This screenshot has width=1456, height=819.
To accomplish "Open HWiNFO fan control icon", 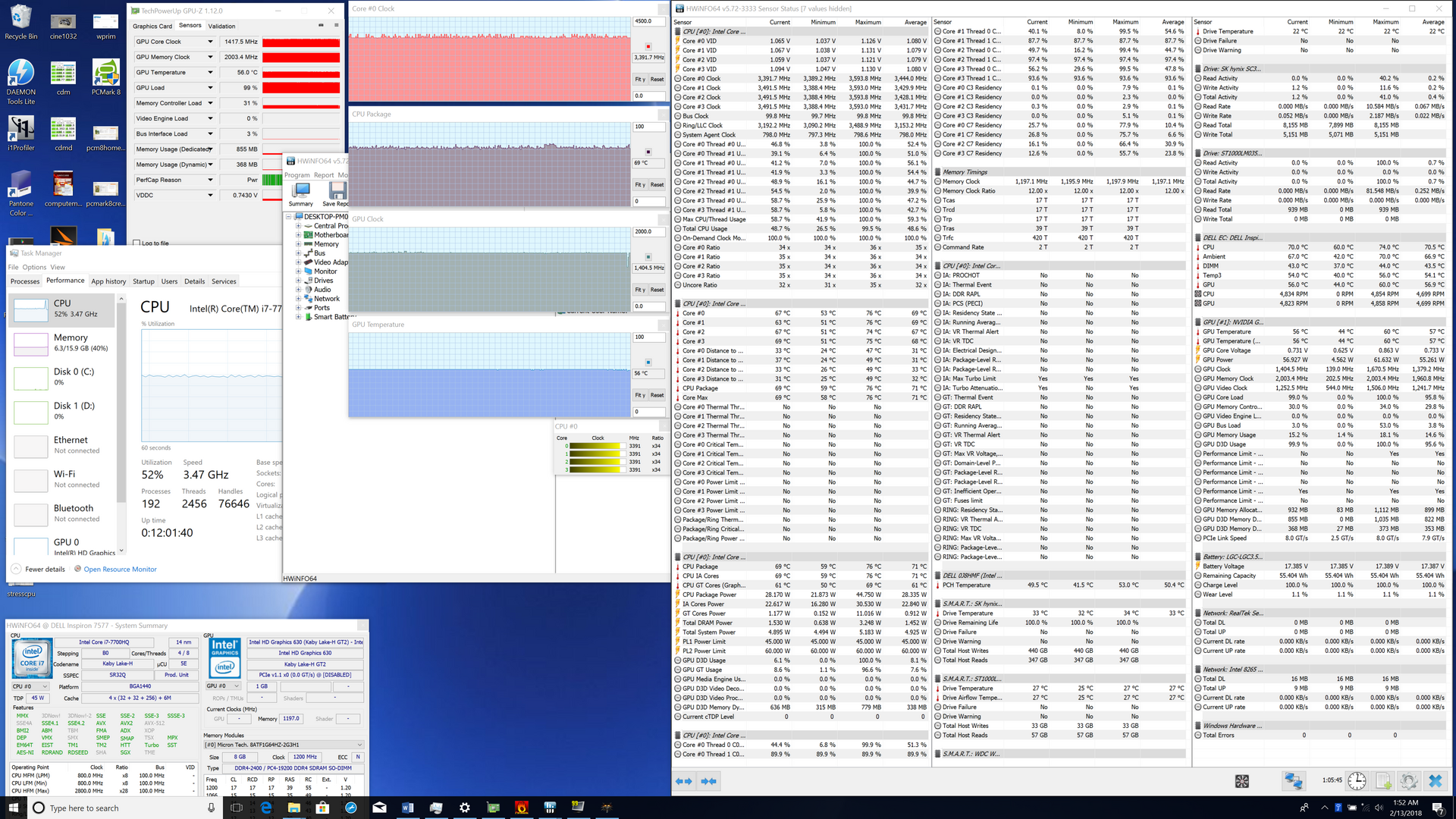I will point(1242,780).
